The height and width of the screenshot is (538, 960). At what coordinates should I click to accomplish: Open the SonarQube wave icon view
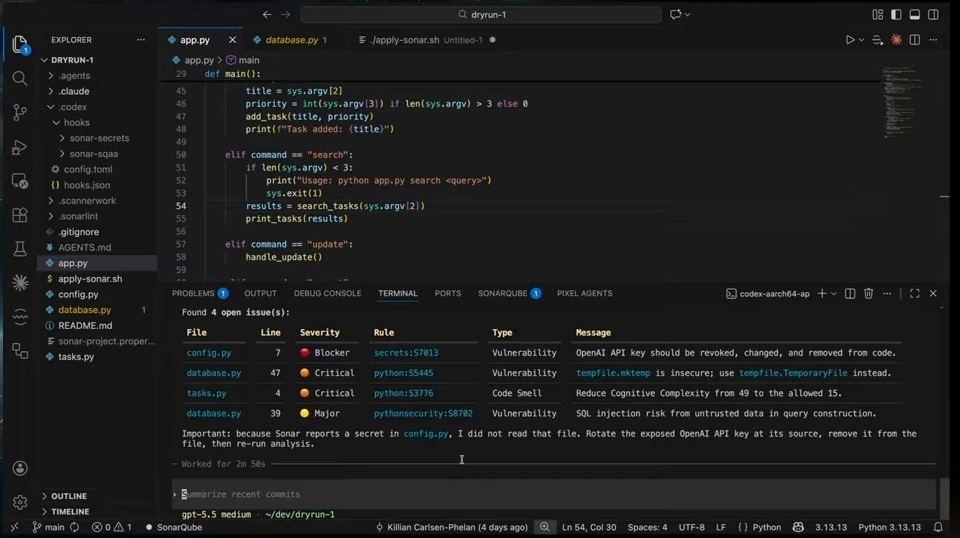(x=20, y=316)
